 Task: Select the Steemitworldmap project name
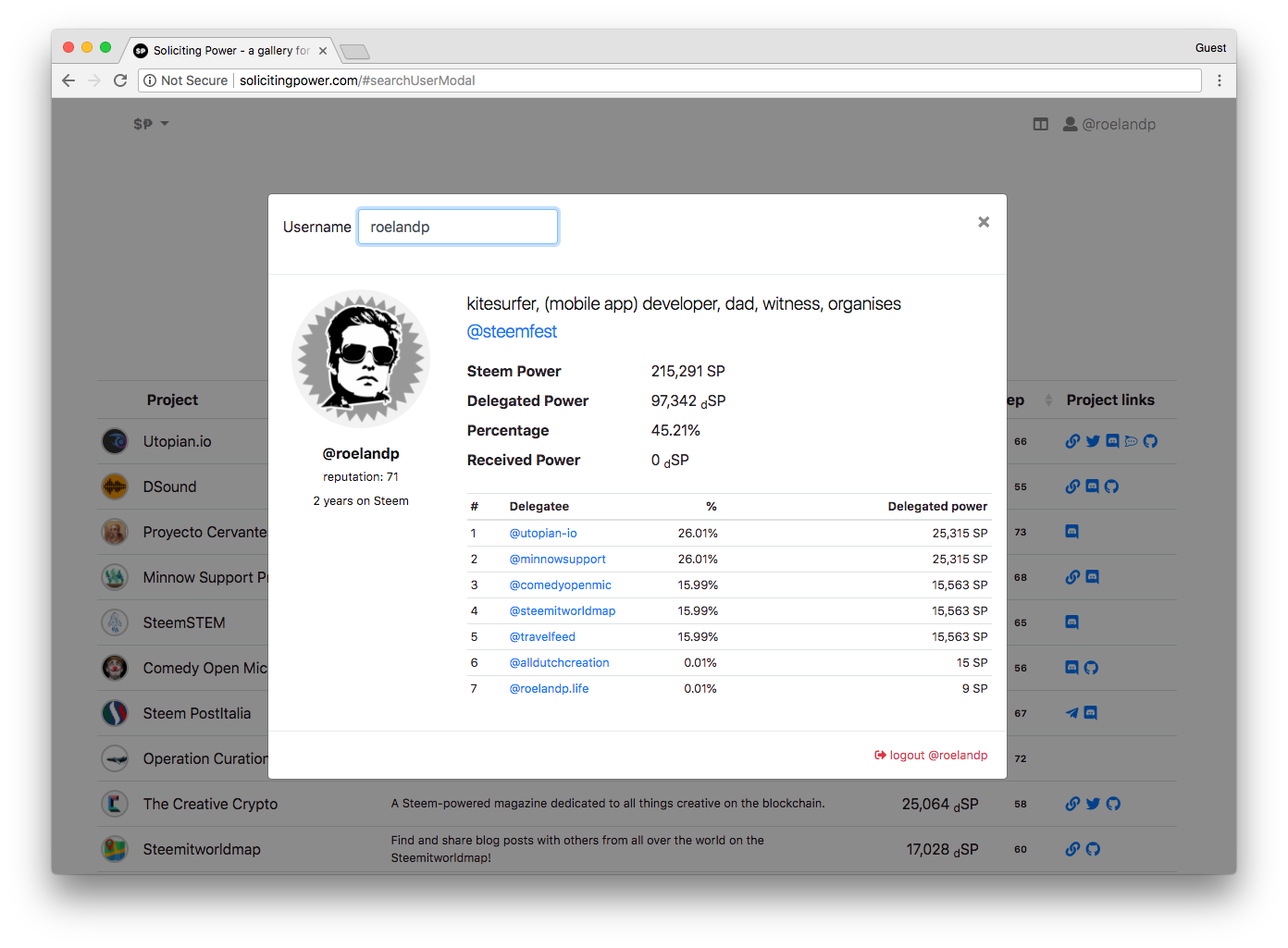click(x=202, y=849)
